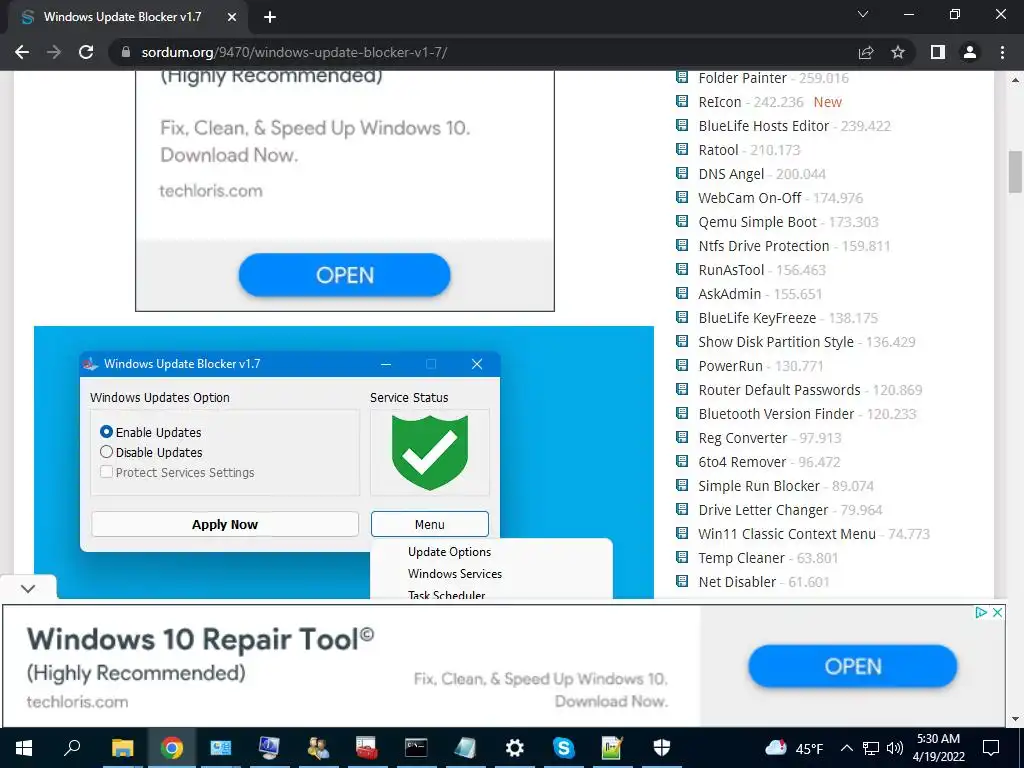Image resolution: width=1024 pixels, height=768 pixels.
Task: Open the BlueLife Hosts Editor link
Action: pos(763,126)
